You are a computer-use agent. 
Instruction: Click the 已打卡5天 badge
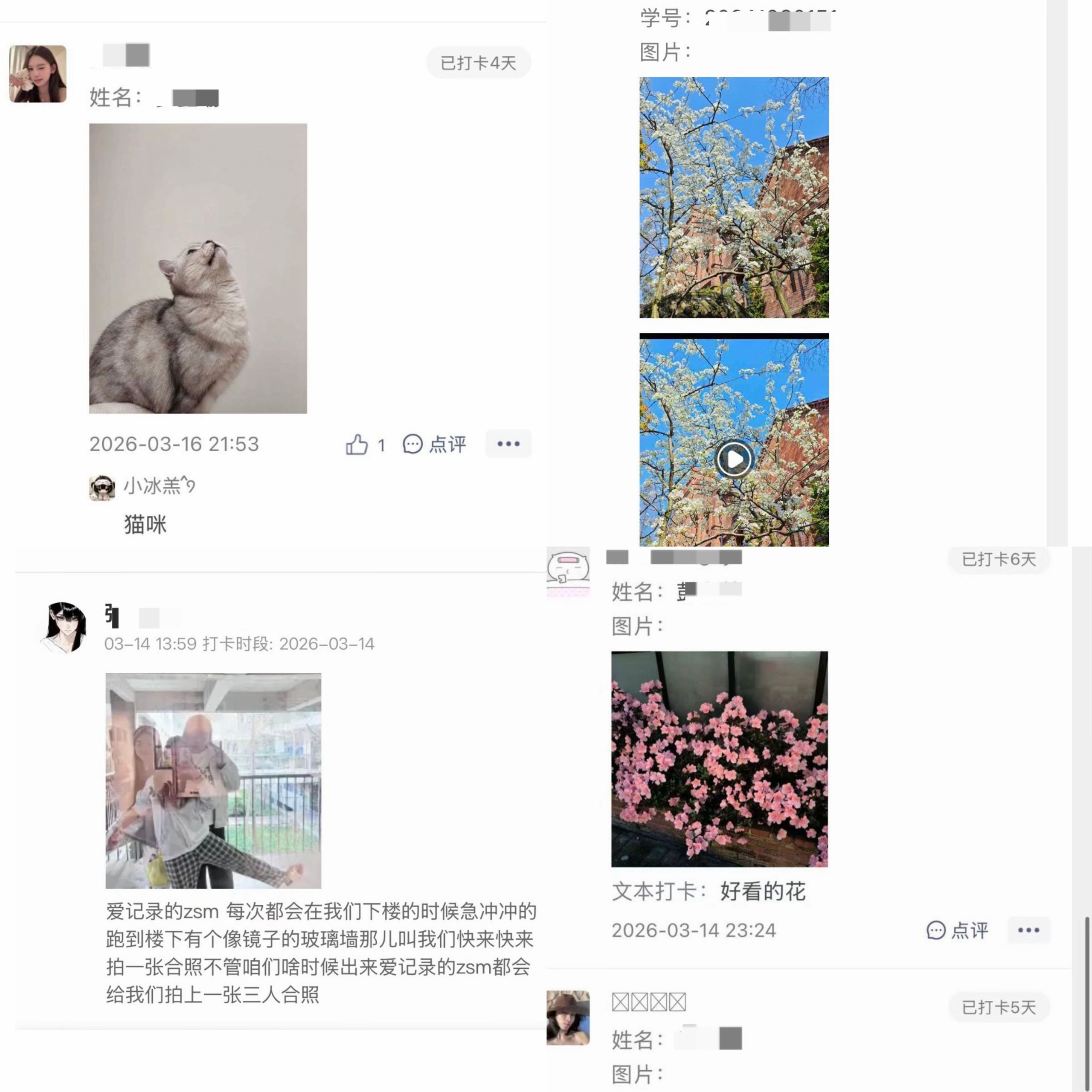coord(999,1007)
